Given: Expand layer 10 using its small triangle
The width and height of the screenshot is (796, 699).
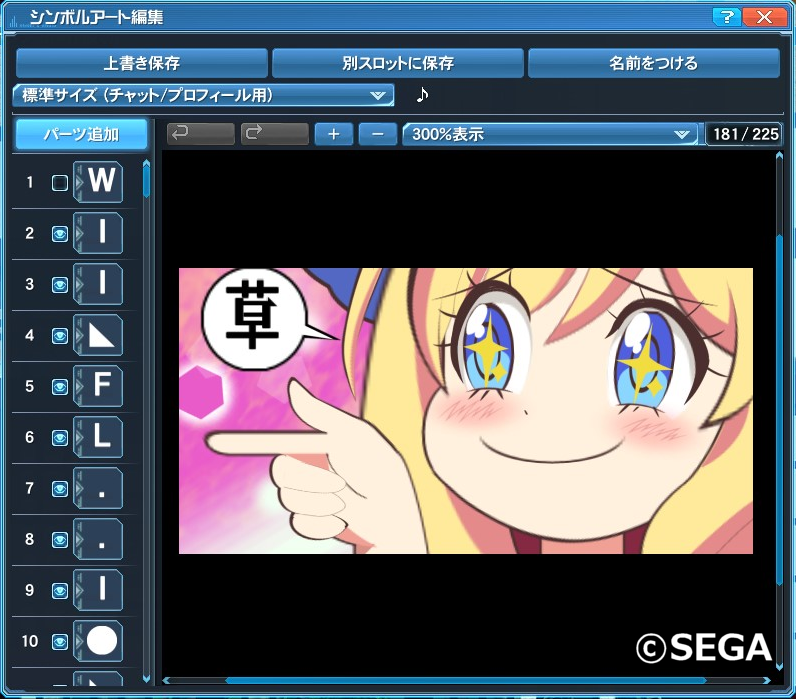Looking at the screenshot, I should 79,642.
